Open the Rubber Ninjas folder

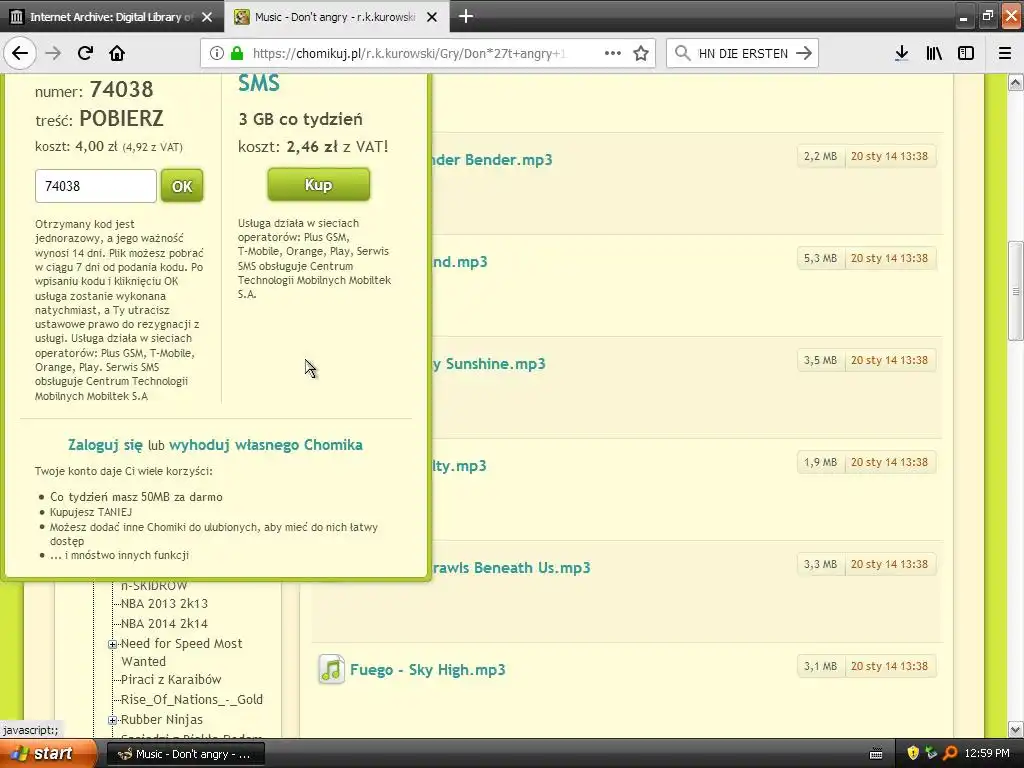[162, 720]
